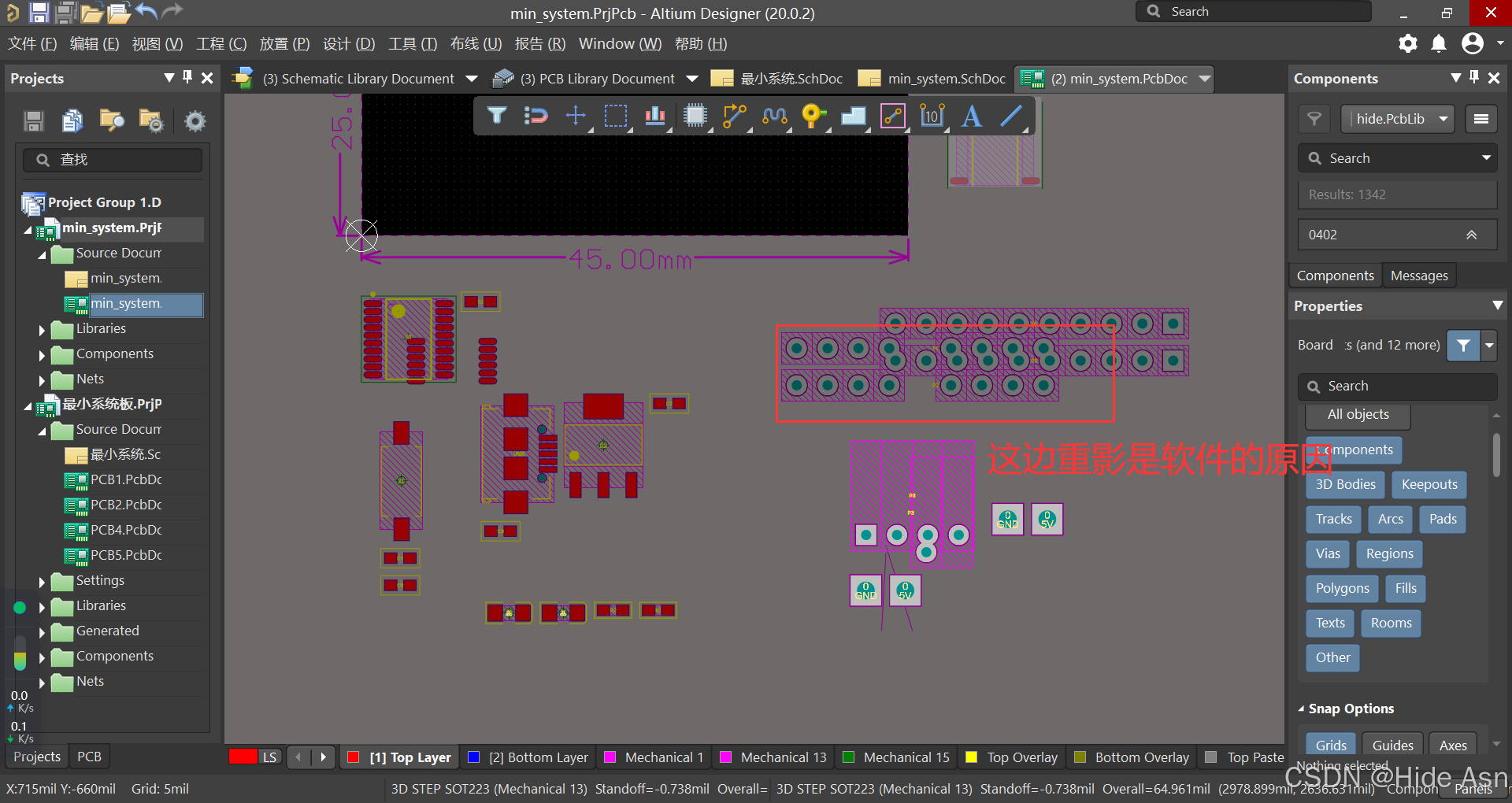
Task: Collapse the 0402 component entry chevron
Action: pyautogui.click(x=1471, y=235)
